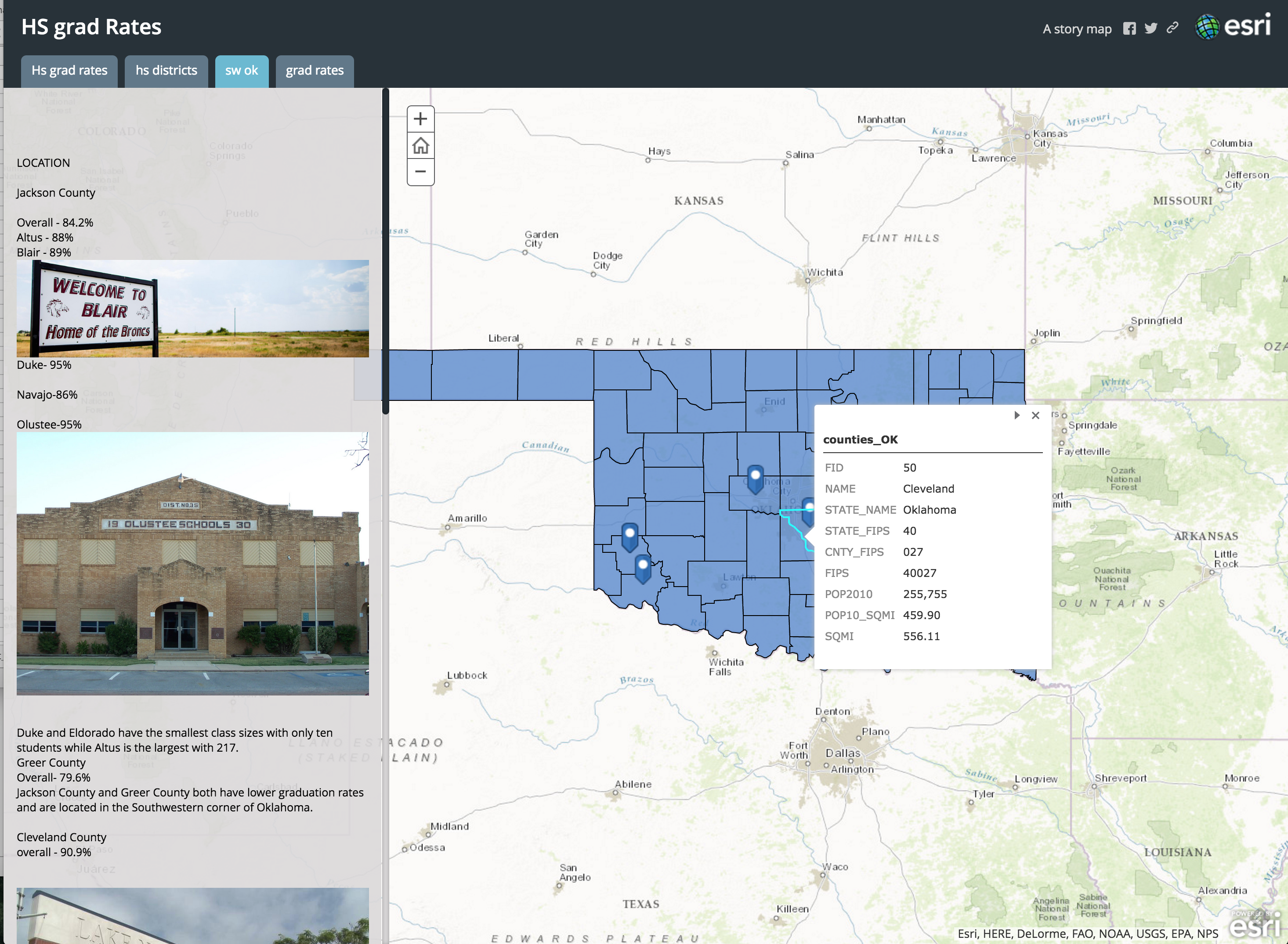Viewport: 1288px width, 944px height.
Task: Click the Enid label on map
Action: [774, 401]
